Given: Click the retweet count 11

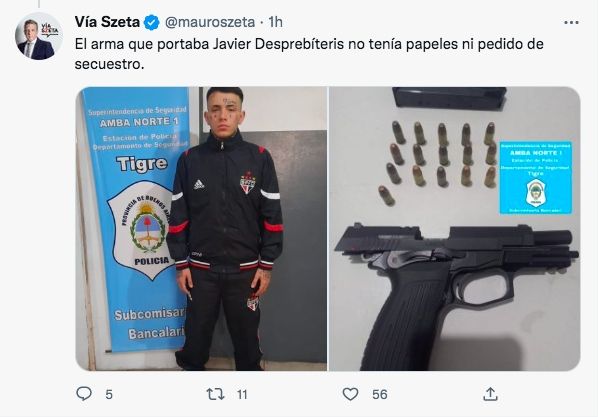Looking at the screenshot, I should (242, 394).
